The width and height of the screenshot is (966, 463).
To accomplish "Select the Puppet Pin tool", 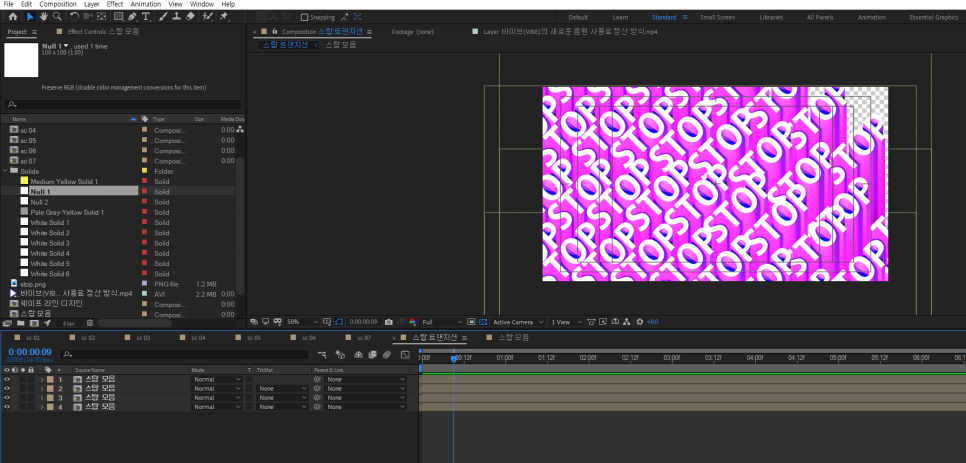I will point(223,17).
